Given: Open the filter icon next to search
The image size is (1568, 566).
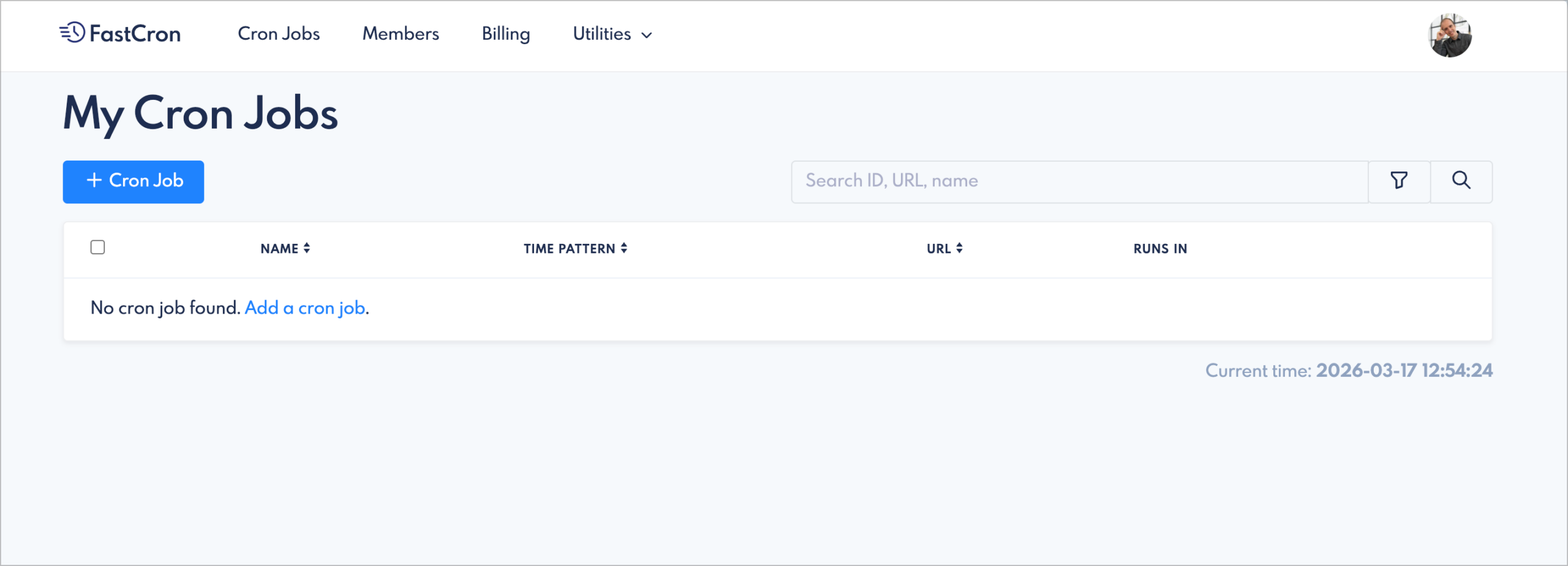Looking at the screenshot, I should 1399,181.
